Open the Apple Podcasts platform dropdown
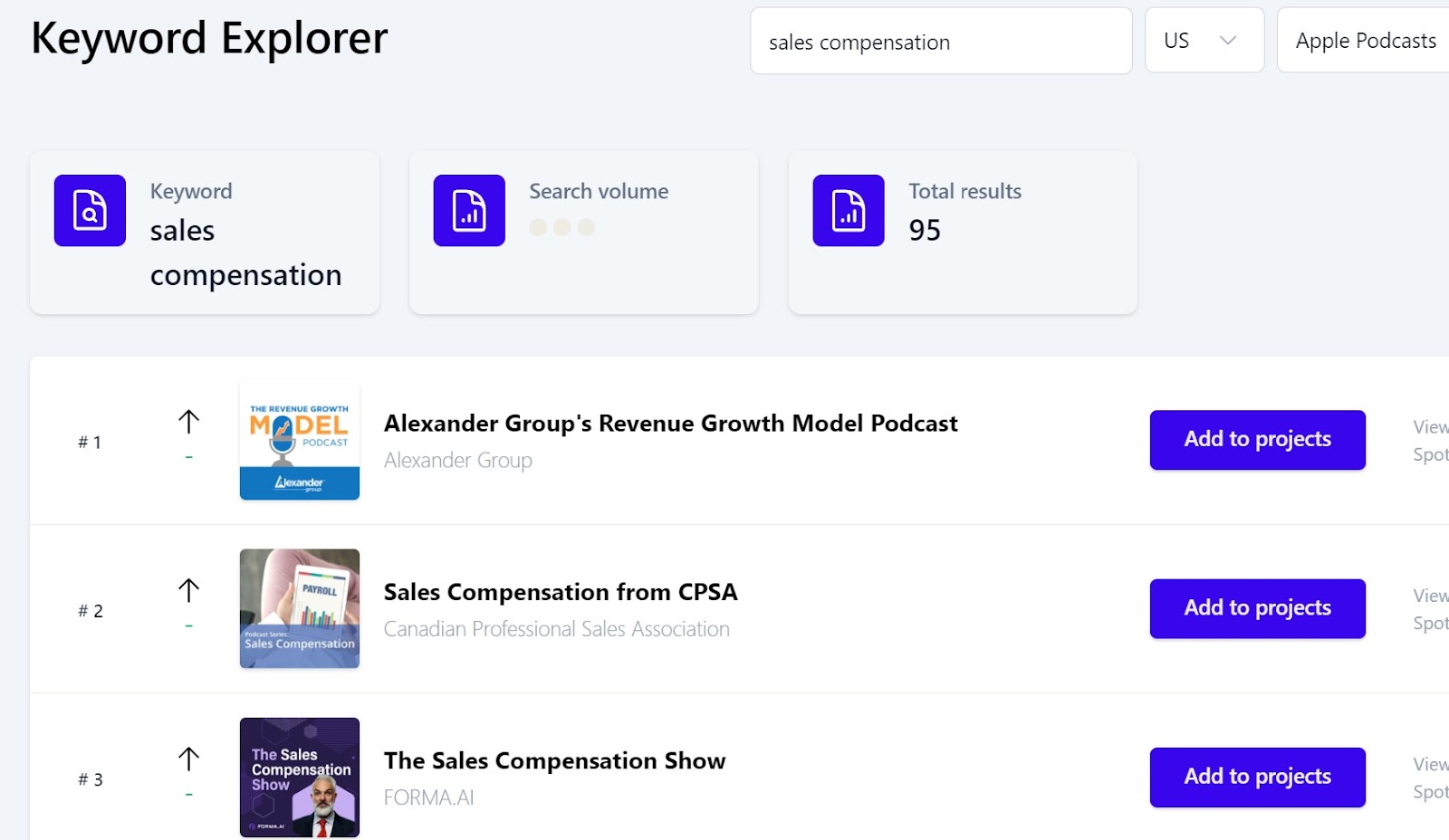 [1363, 40]
